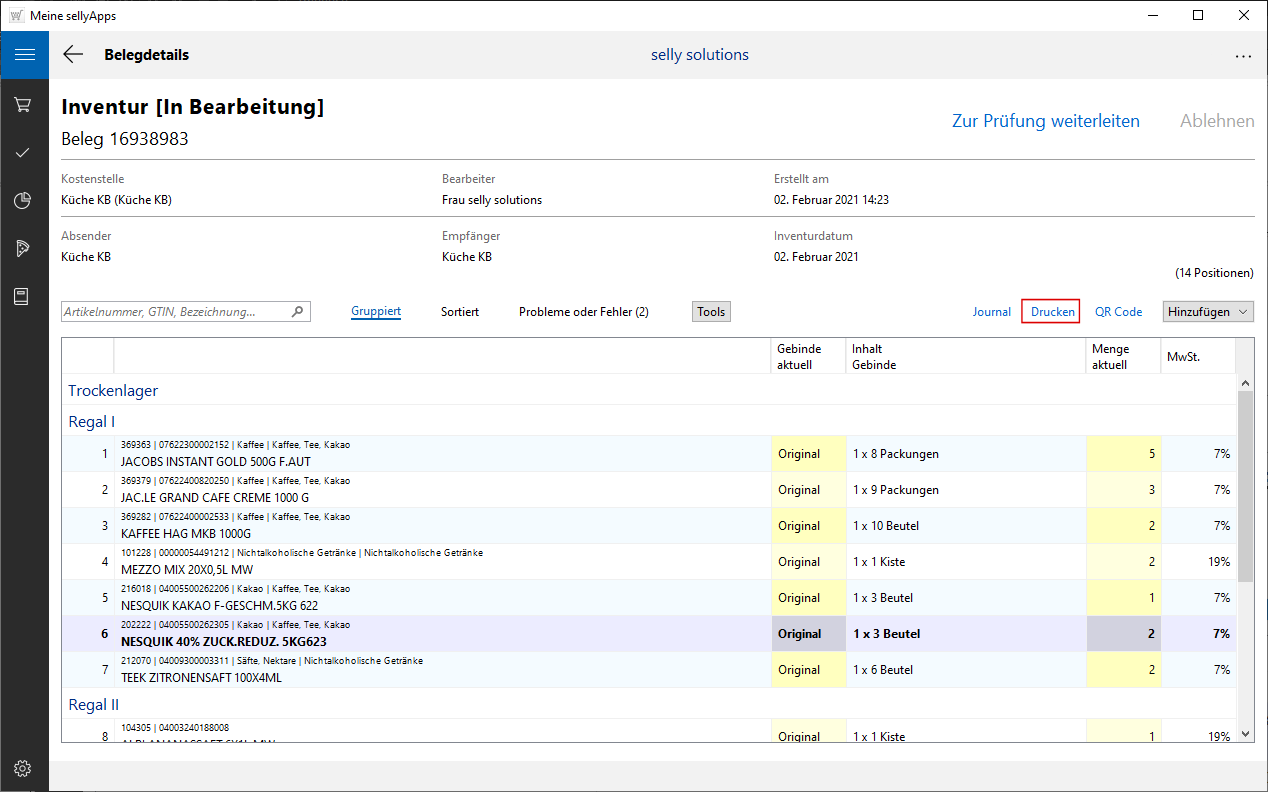Expand the Hinzufügen dropdown
This screenshot has height=792, width=1268.
click(x=1208, y=312)
